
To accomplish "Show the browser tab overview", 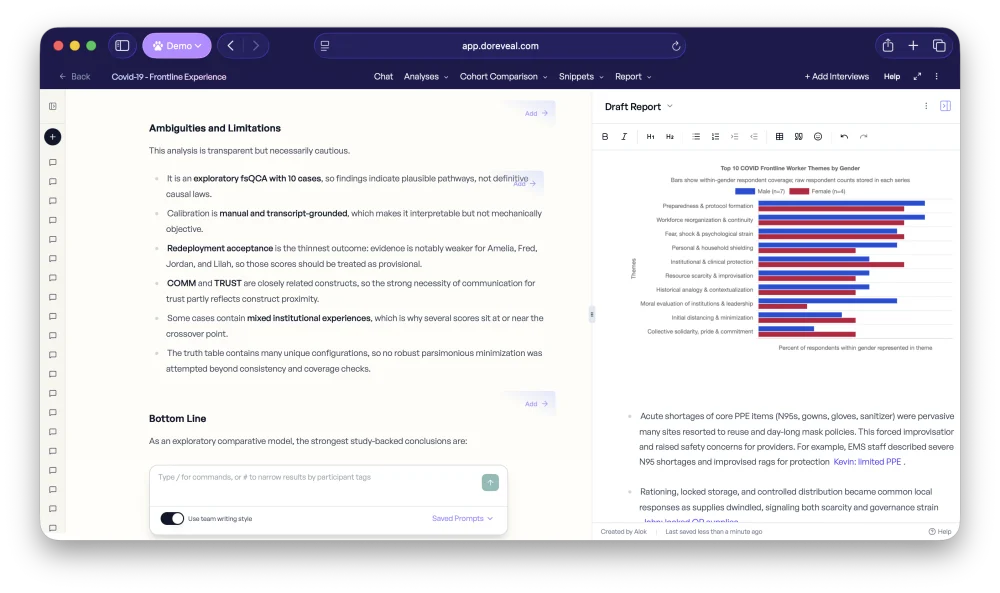I will tap(939, 45).
